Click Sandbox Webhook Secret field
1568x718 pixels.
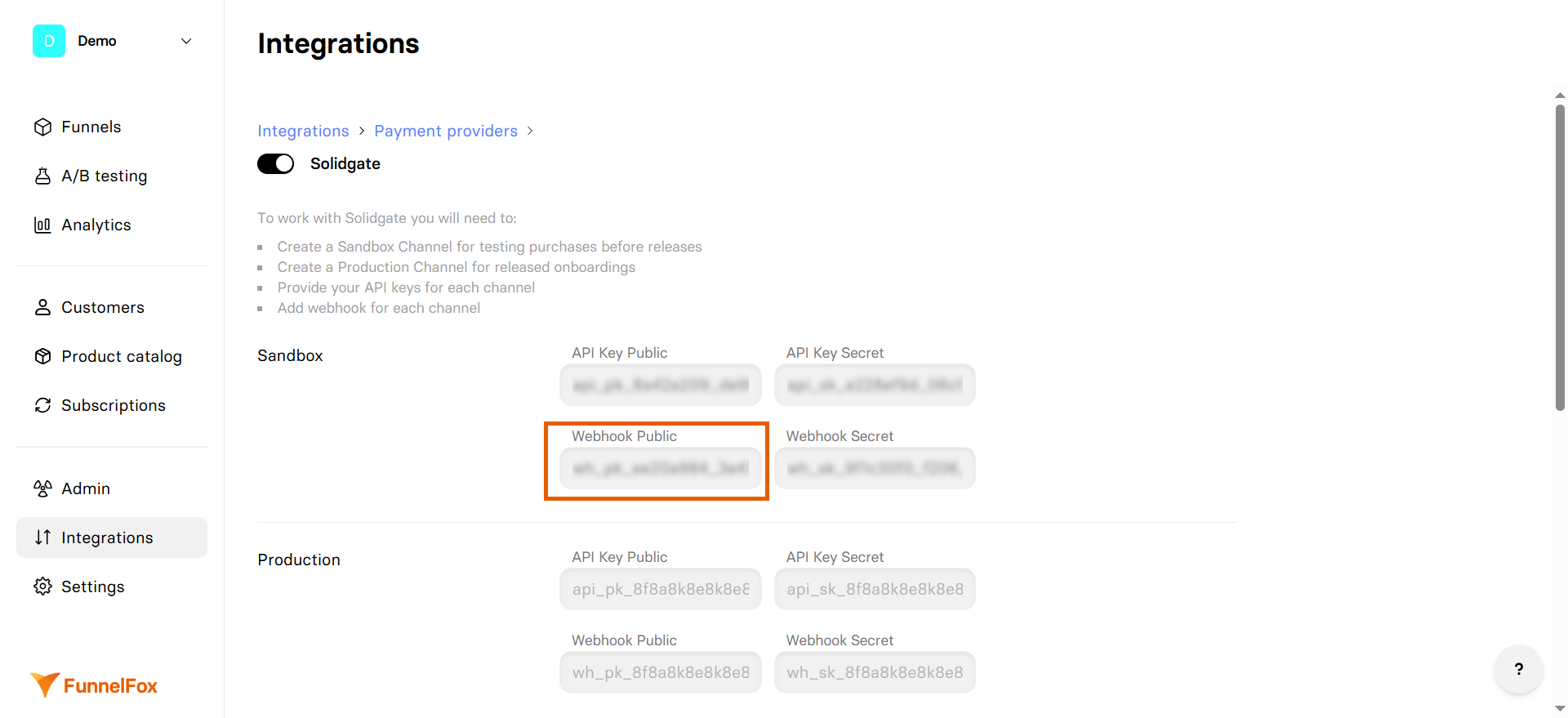[x=875, y=468]
